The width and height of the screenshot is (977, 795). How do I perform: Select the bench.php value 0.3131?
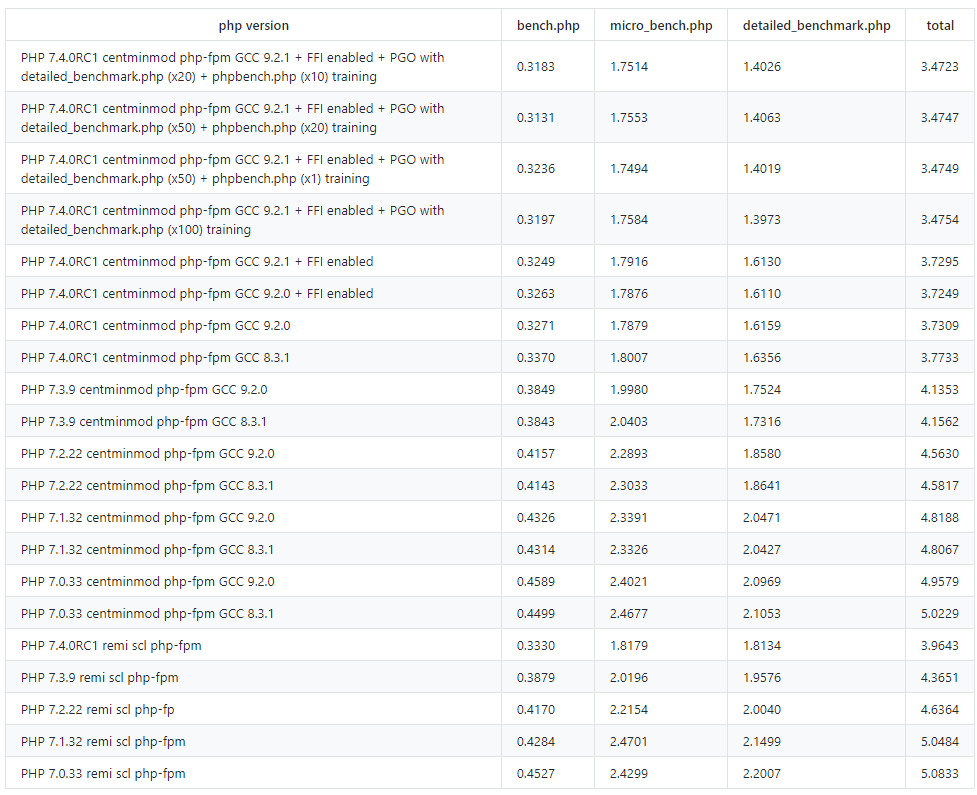click(535, 118)
